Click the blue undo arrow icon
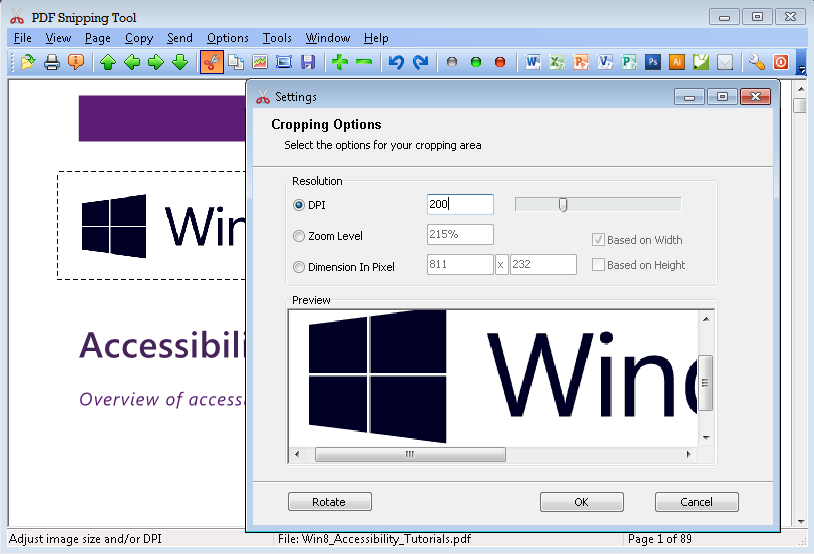This screenshot has width=814, height=554. (x=396, y=62)
